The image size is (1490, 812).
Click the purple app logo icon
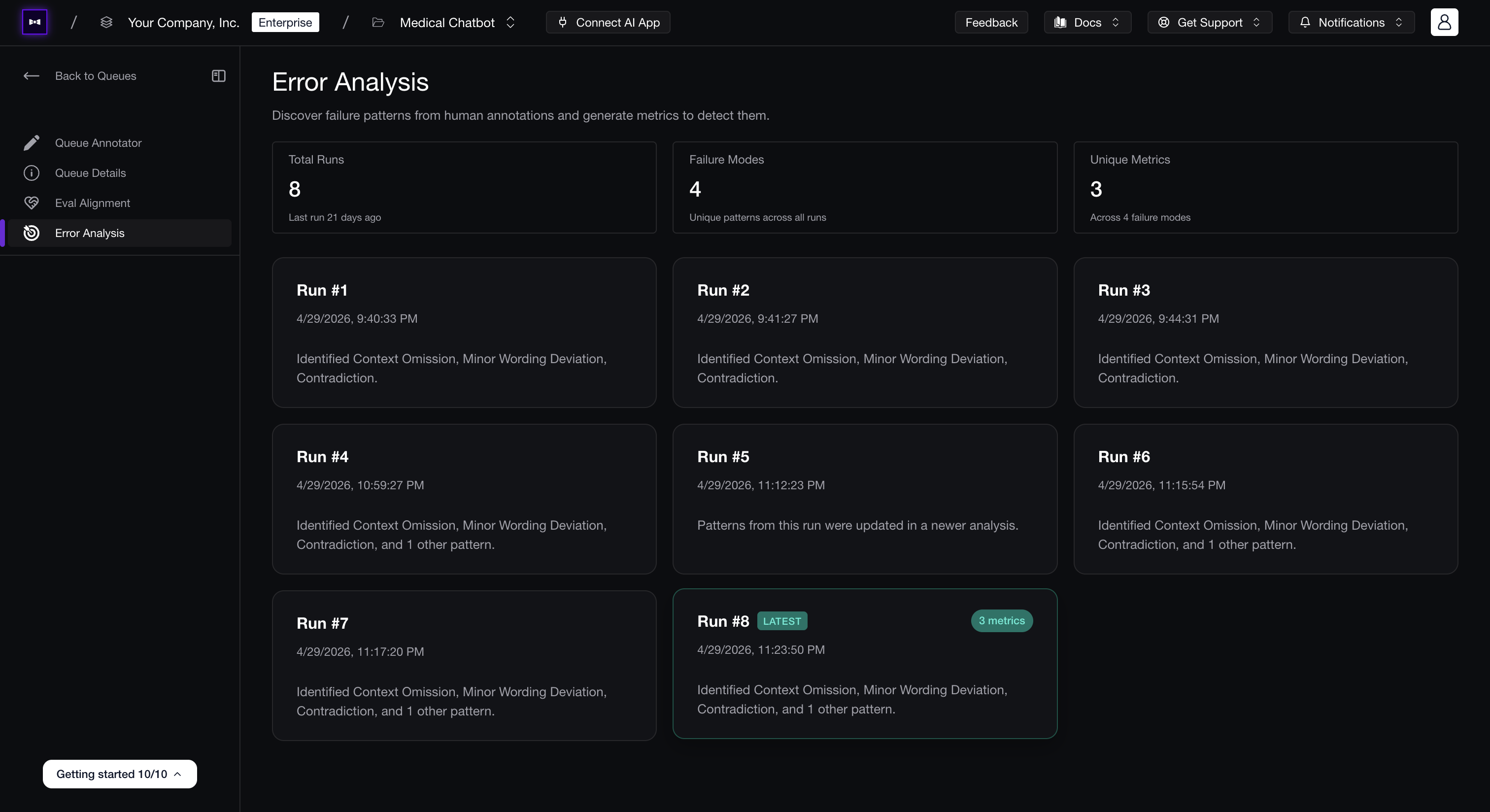tap(34, 22)
